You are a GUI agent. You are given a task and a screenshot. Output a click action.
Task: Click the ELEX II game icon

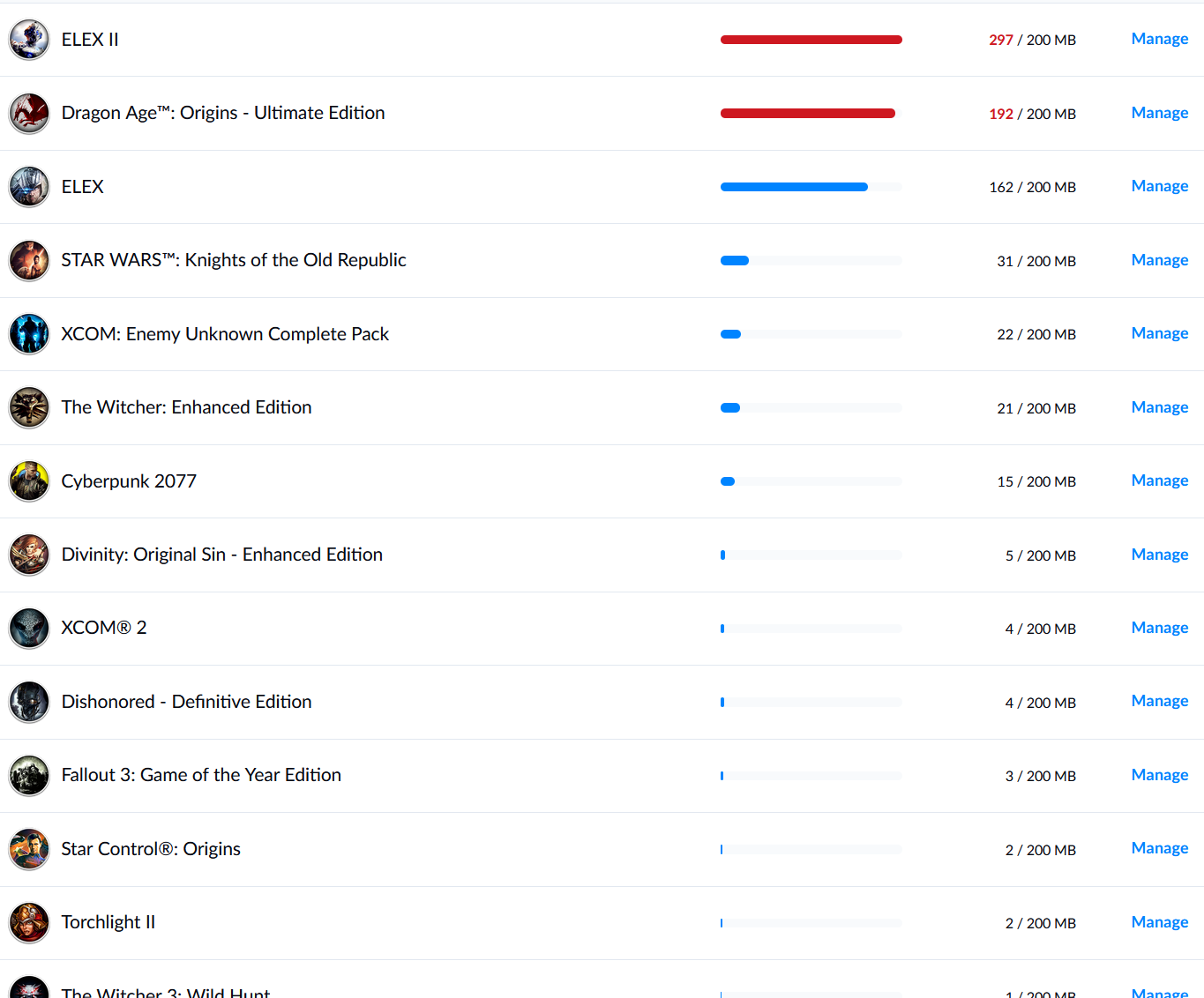pos(29,40)
